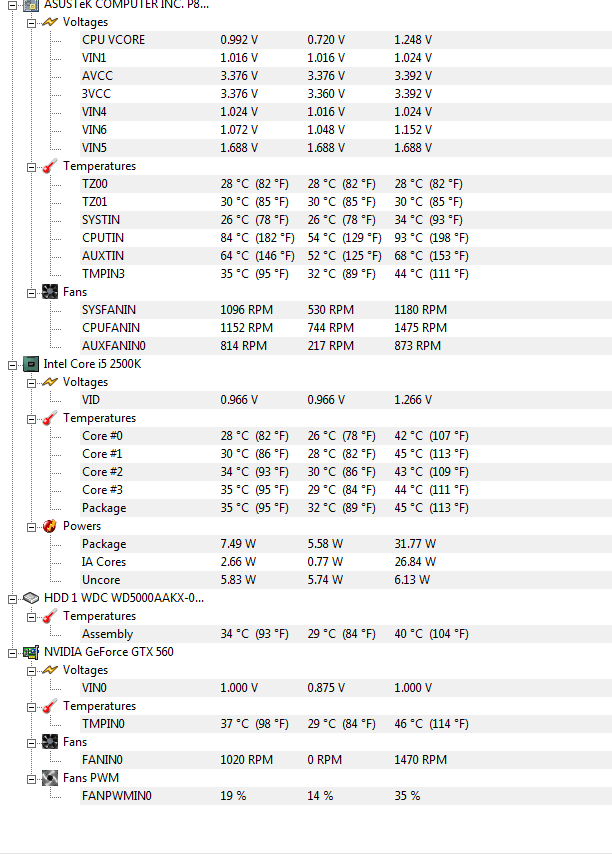Click the HDD 1 WDC drive icon
Image resolution: width=612 pixels, height=855 pixels.
pyautogui.click(x=31, y=598)
